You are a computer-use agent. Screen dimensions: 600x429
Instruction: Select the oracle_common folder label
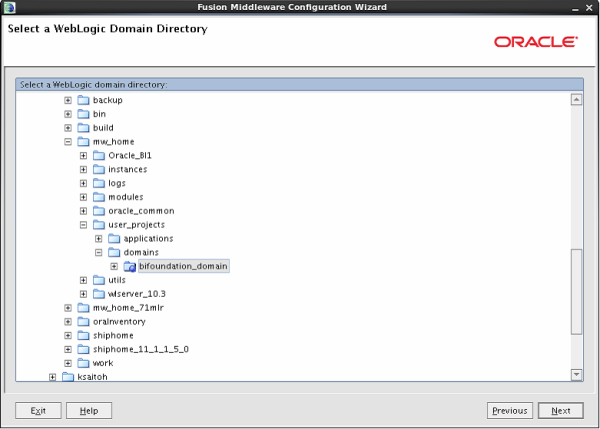coord(140,211)
